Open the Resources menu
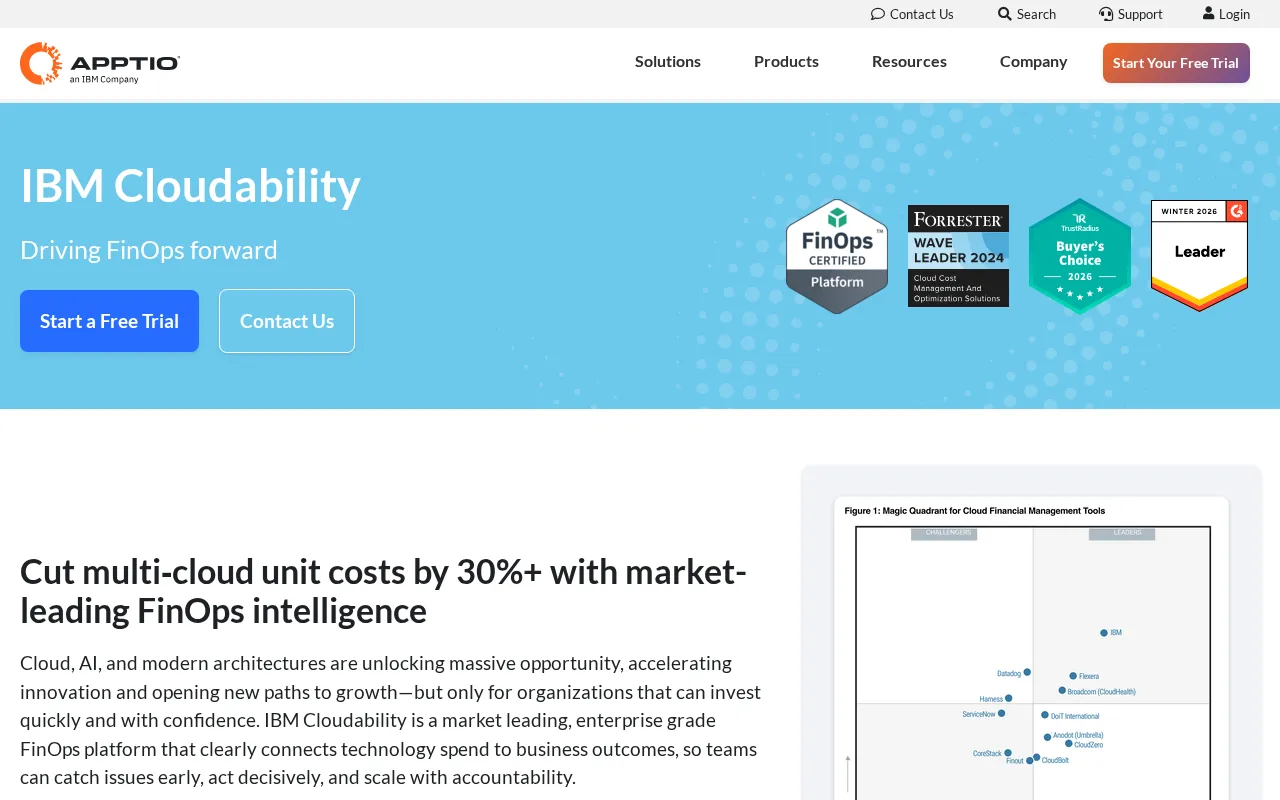The image size is (1280, 800). tap(909, 61)
